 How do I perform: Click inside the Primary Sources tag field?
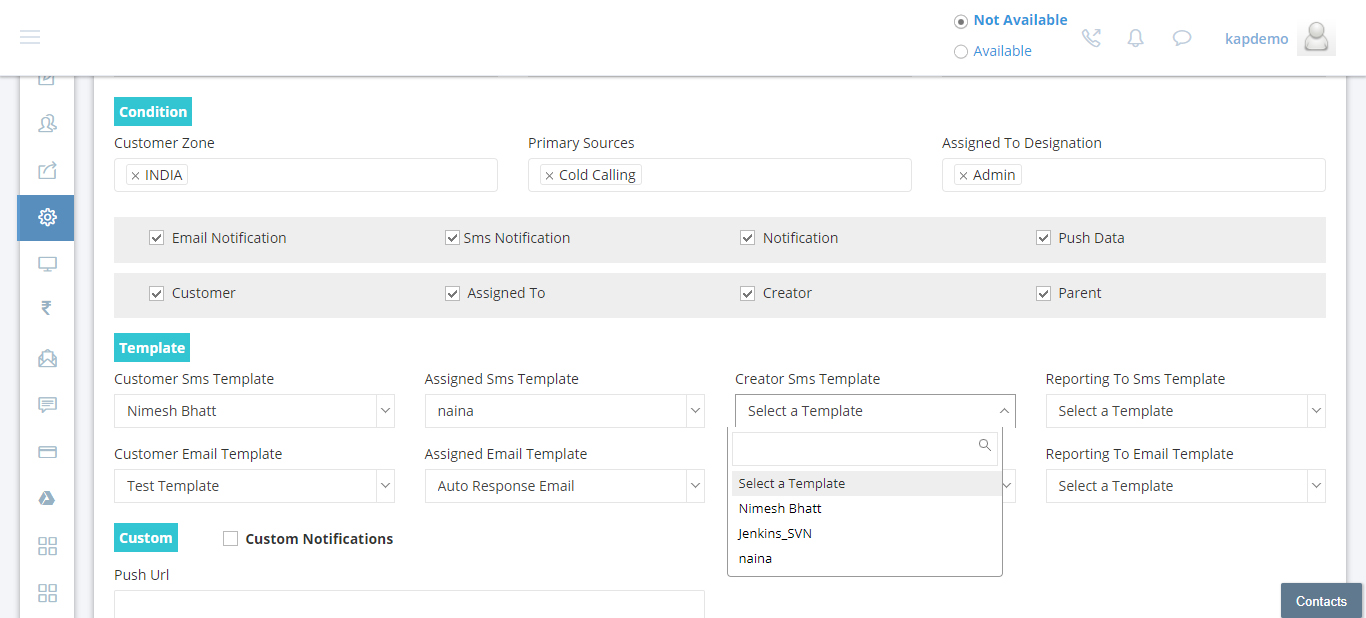coord(720,175)
